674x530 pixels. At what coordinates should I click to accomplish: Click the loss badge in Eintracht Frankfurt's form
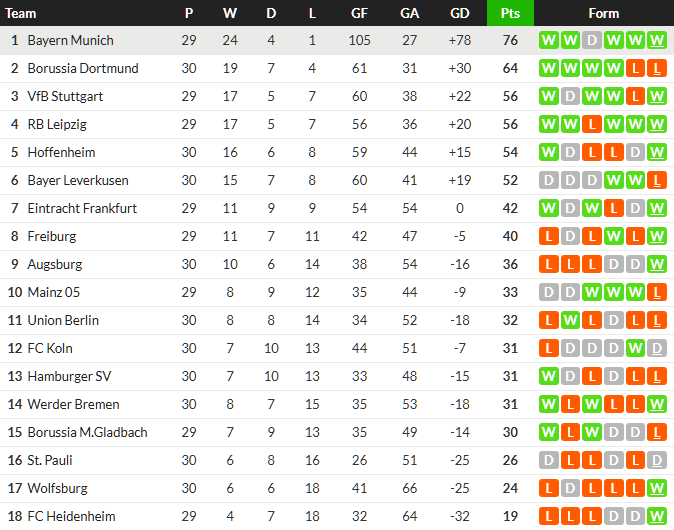[x=613, y=209]
